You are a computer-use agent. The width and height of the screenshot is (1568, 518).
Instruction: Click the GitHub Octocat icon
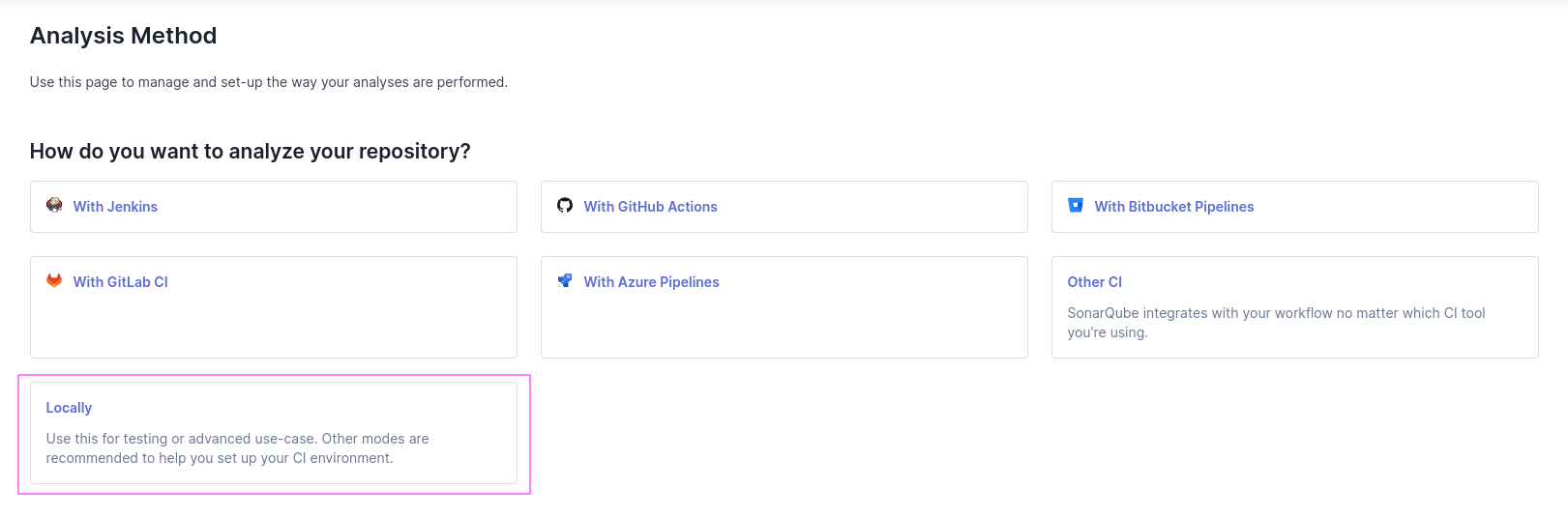point(565,205)
